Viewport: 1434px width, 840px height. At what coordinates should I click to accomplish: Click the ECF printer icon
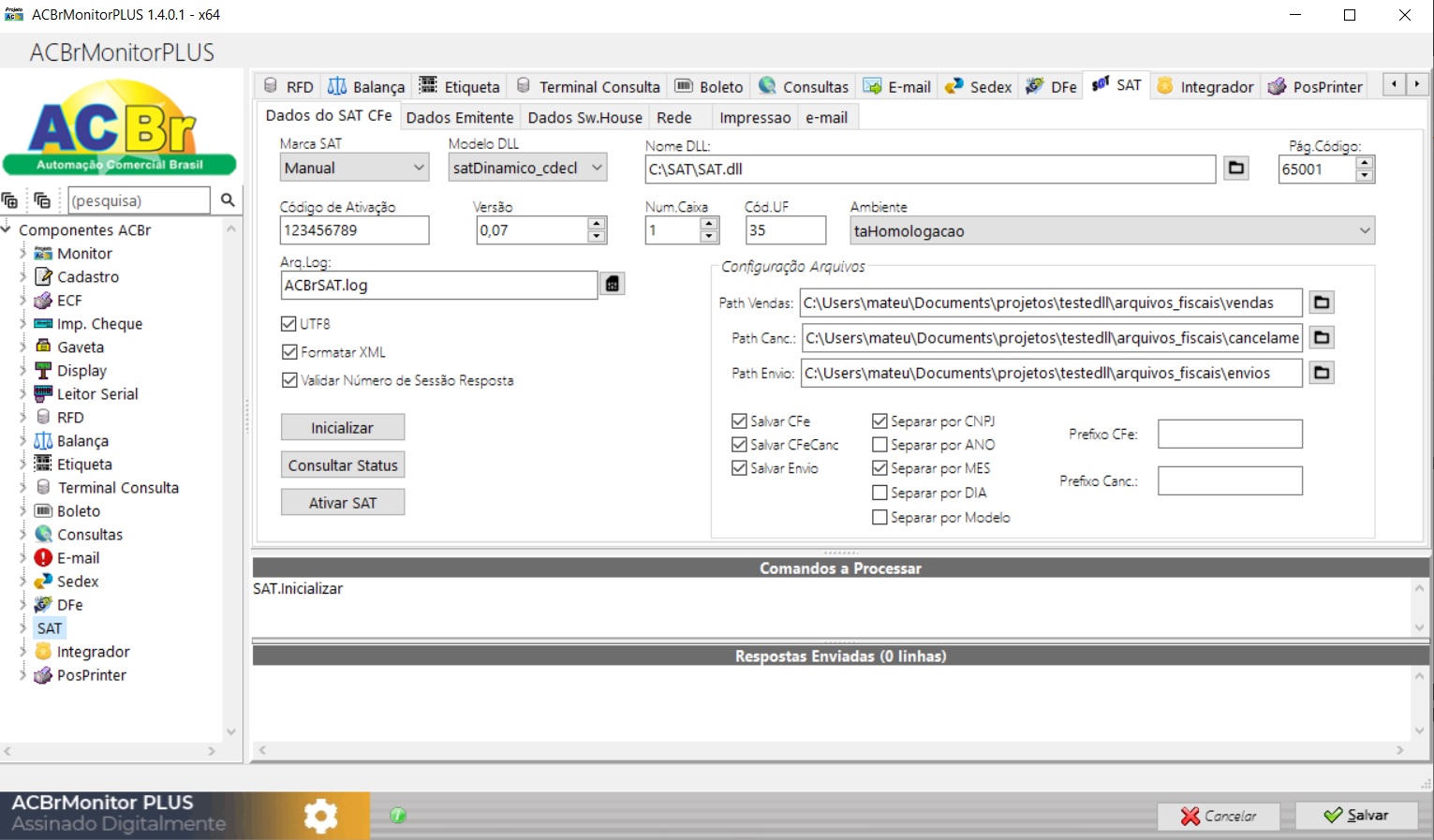(x=43, y=301)
